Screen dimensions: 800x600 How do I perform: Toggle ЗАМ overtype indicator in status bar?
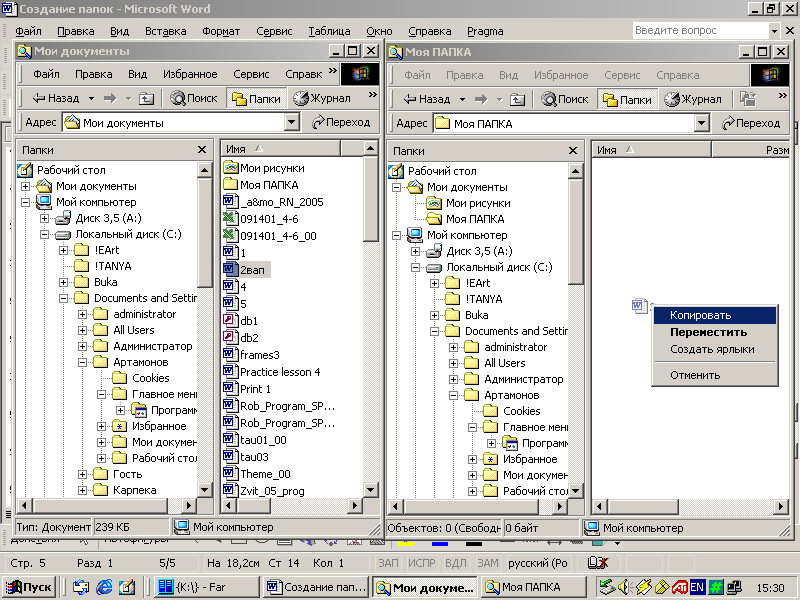488,563
